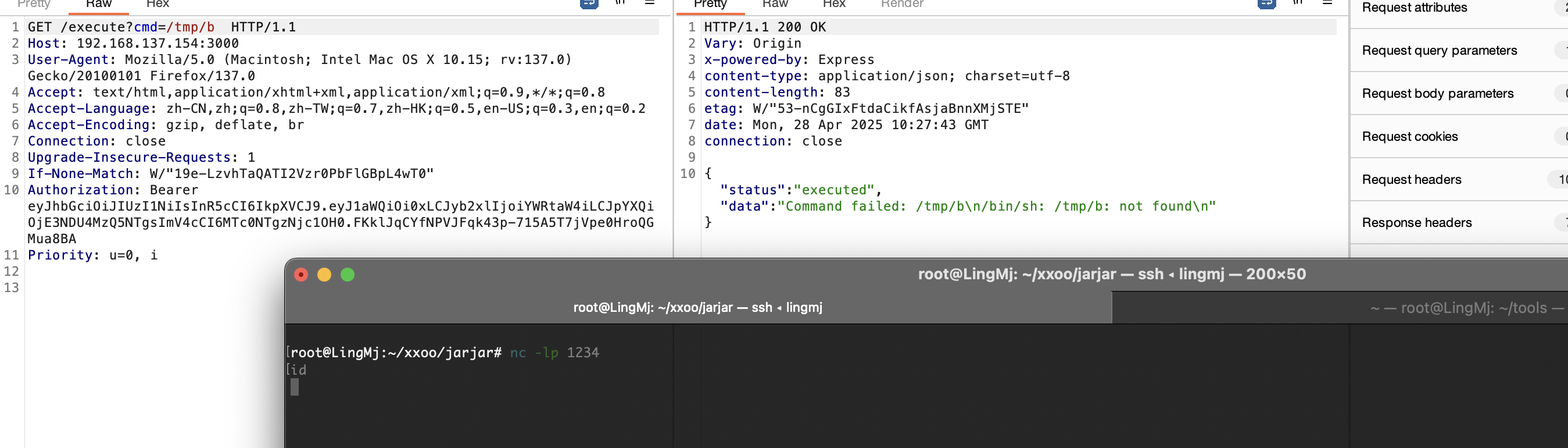
Task: Click the JWT token line starting eyJhbGciOiJIUzI1NiIs
Action: pyautogui.click(x=341, y=206)
